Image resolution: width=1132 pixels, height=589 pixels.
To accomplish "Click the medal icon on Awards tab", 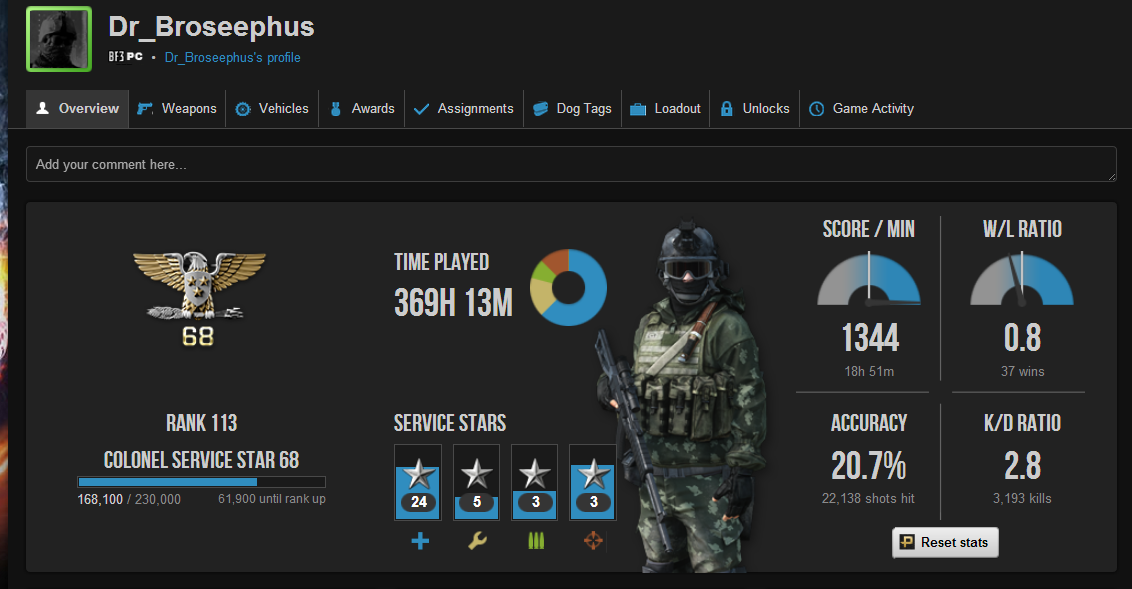I will [336, 109].
